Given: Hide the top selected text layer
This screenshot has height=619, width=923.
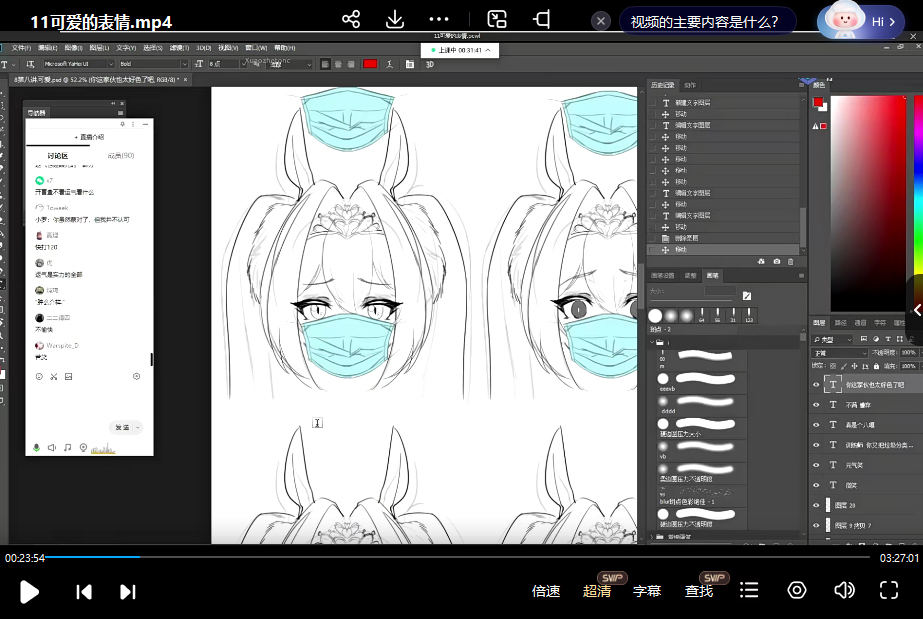Looking at the screenshot, I should (816, 385).
